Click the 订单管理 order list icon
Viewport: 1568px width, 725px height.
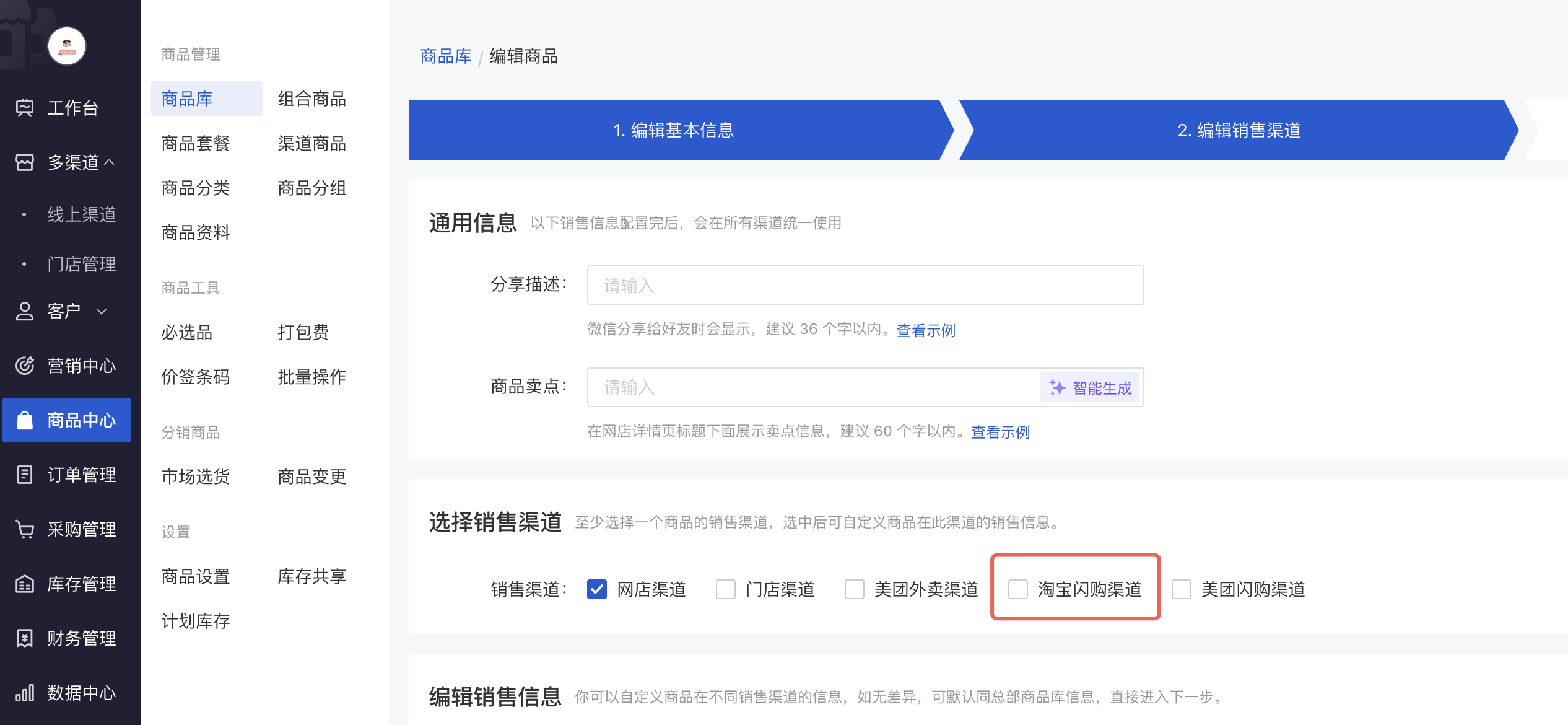[x=25, y=475]
